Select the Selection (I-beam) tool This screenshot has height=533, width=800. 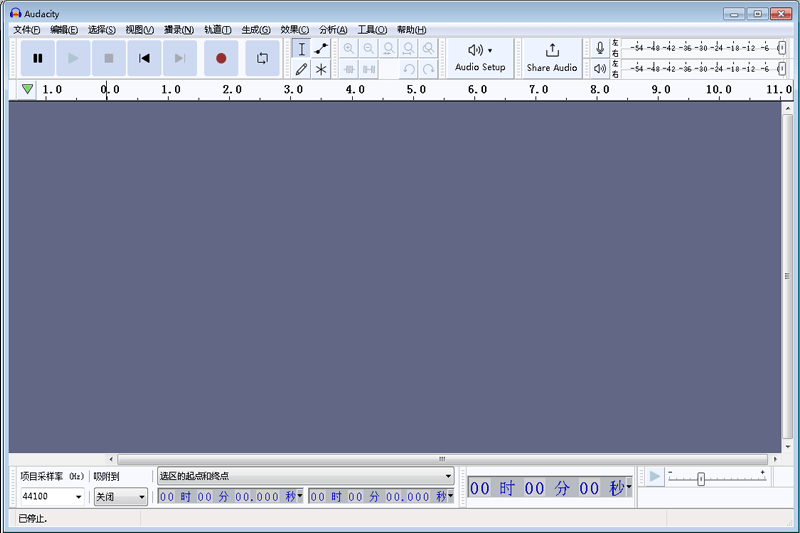(301, 49)
